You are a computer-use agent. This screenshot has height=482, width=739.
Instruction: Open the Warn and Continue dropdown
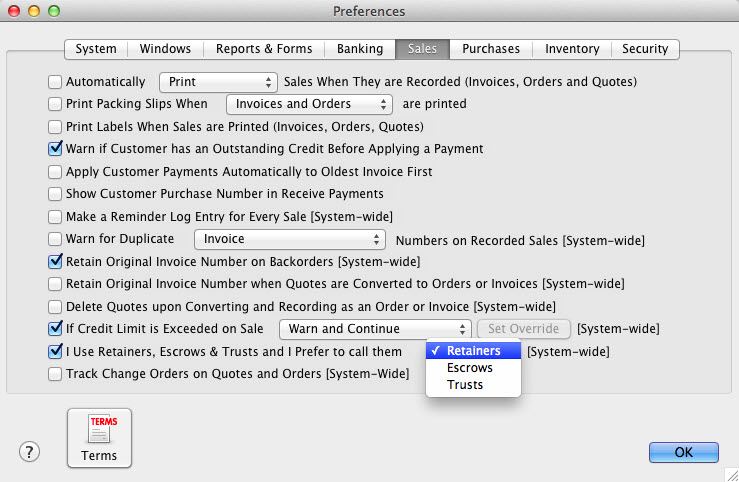pos(374,329)
